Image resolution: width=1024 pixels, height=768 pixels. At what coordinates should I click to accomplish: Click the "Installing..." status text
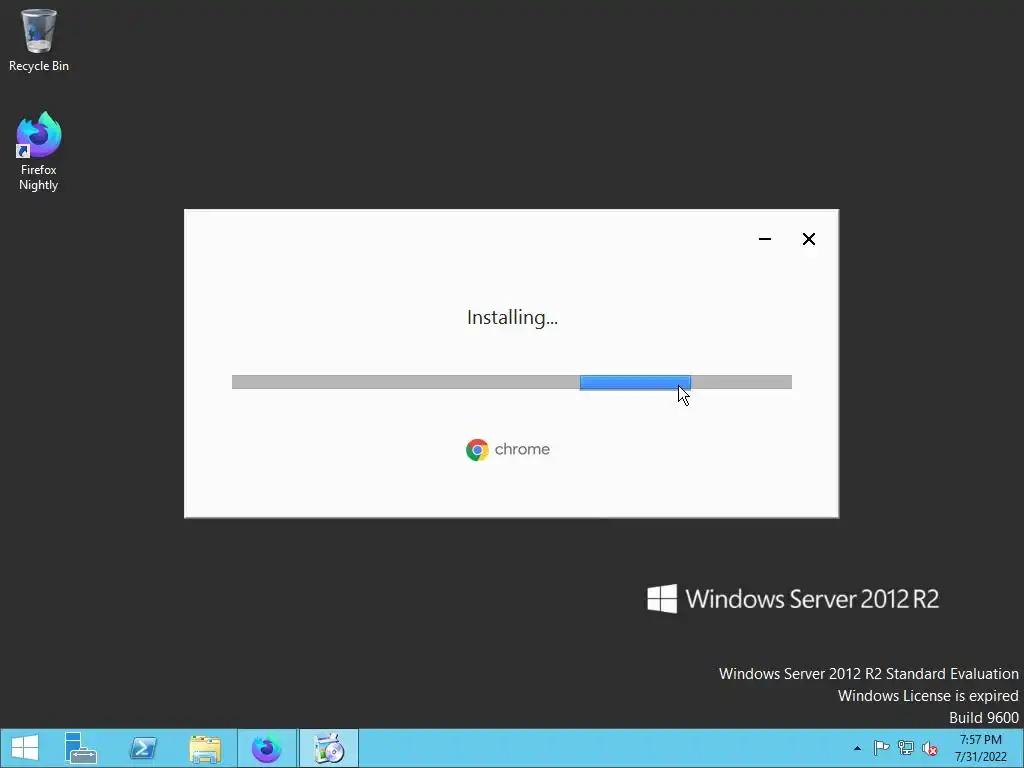point(512,317)
